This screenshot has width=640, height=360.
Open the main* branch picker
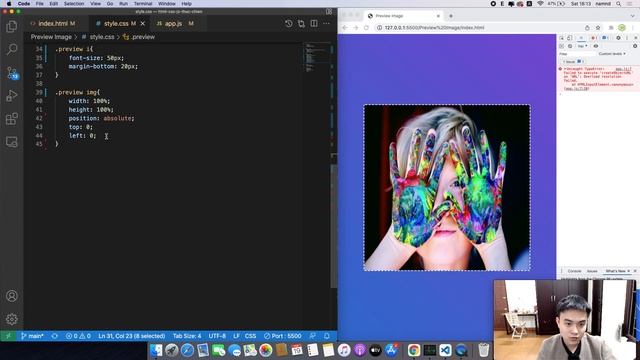coord(32,336)
